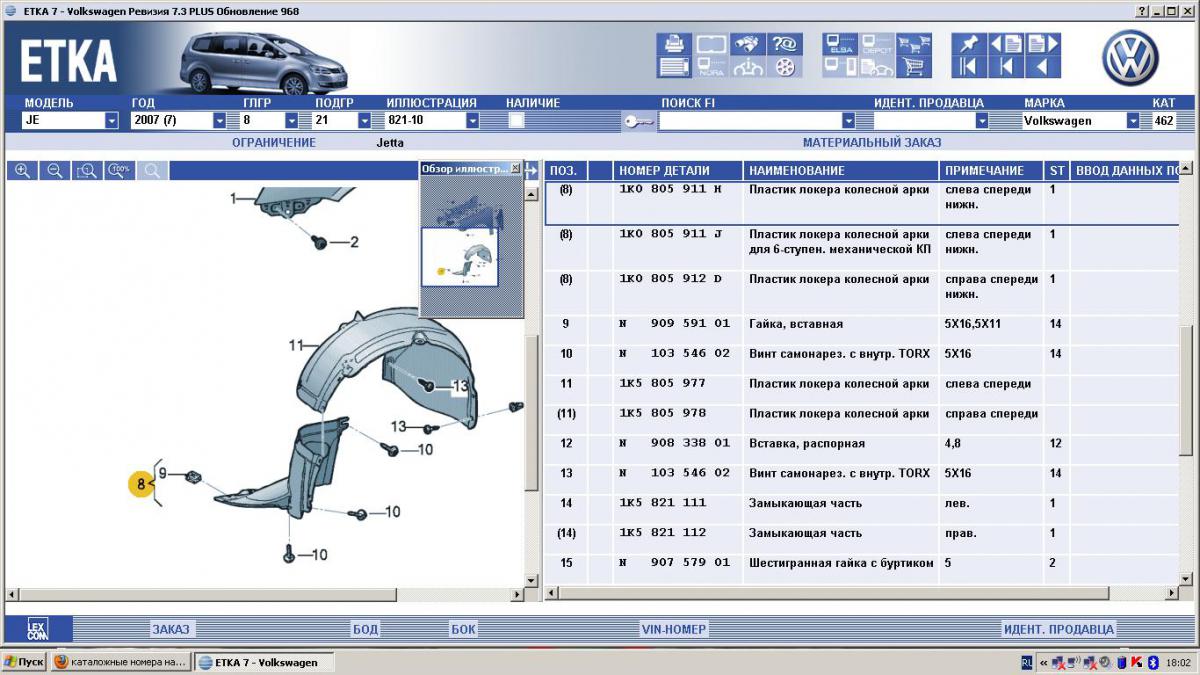The height and width of the screenshot is (675, 1200).
Task: Click the МАТЕРИАЛЬНЫЙ ЗАКАЗ heading
Action: [x=872, y=143]
